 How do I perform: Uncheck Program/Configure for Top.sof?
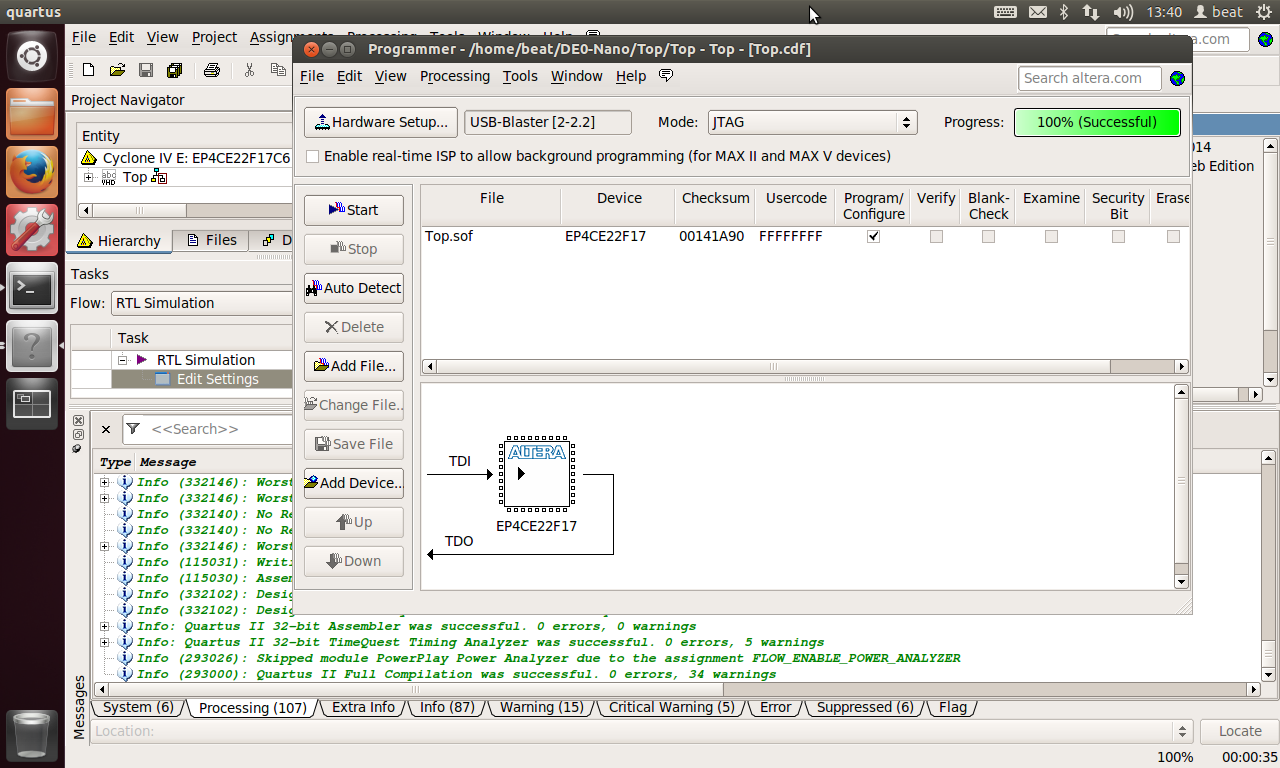[x=873, y=237]
